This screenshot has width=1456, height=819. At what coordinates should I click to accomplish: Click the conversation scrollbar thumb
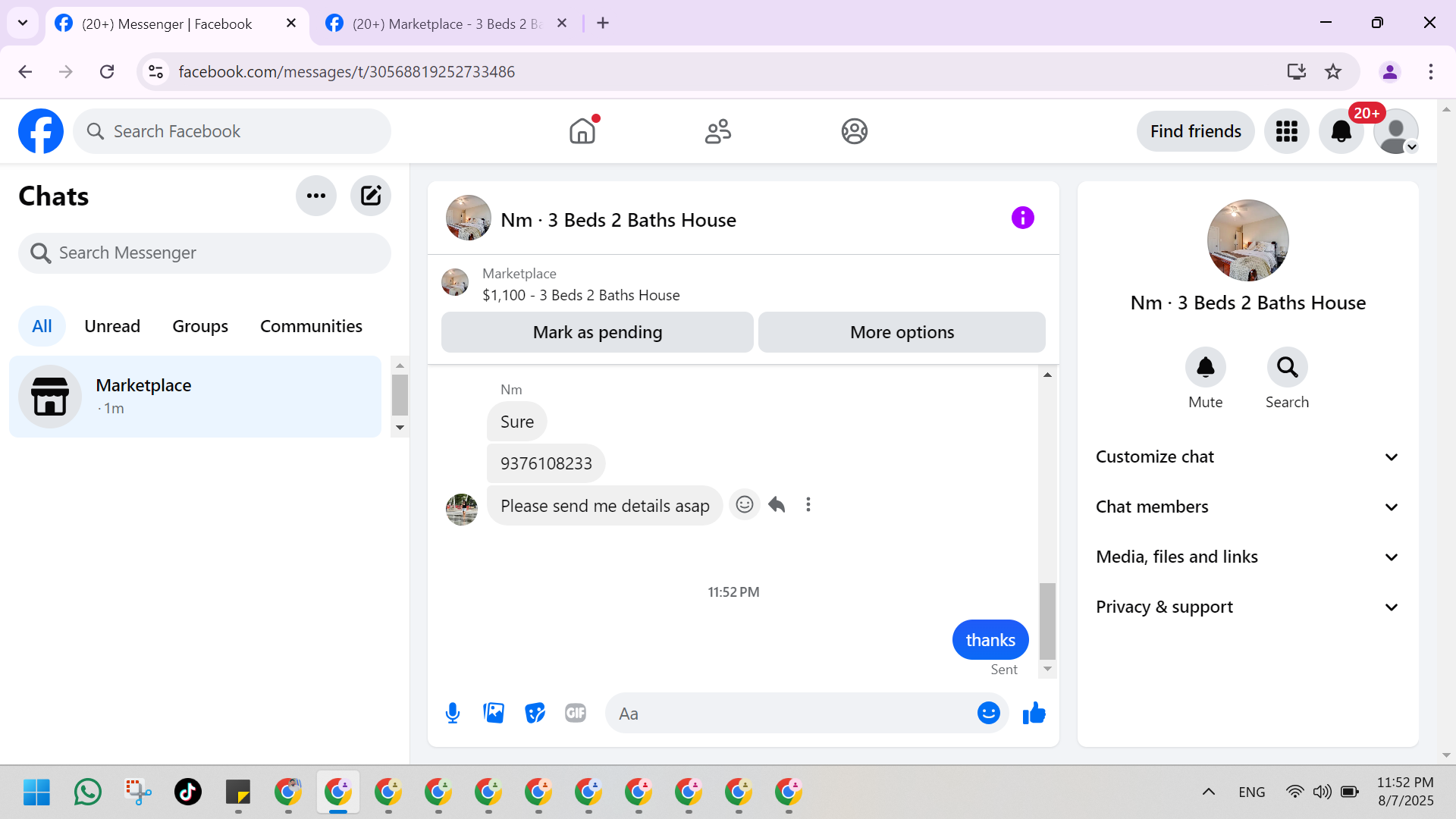[1047, 620]
